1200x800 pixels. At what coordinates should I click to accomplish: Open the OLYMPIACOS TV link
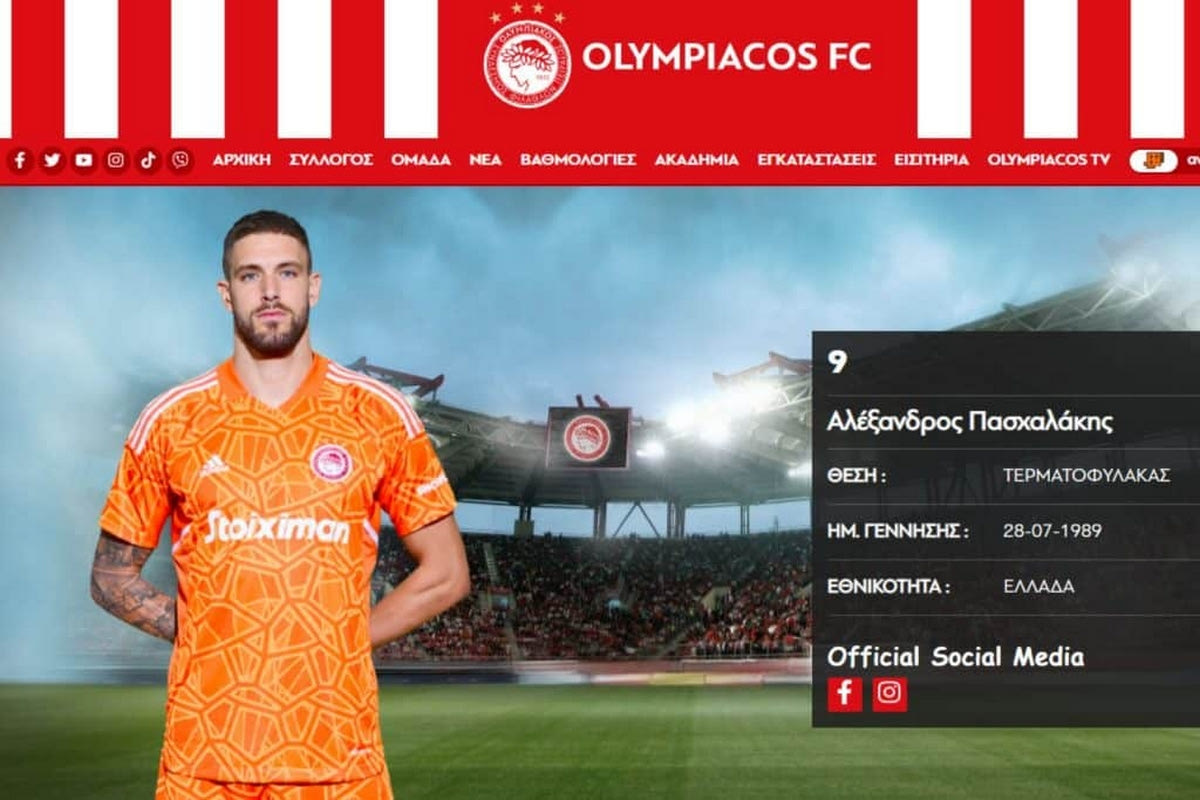[1049, 160]
